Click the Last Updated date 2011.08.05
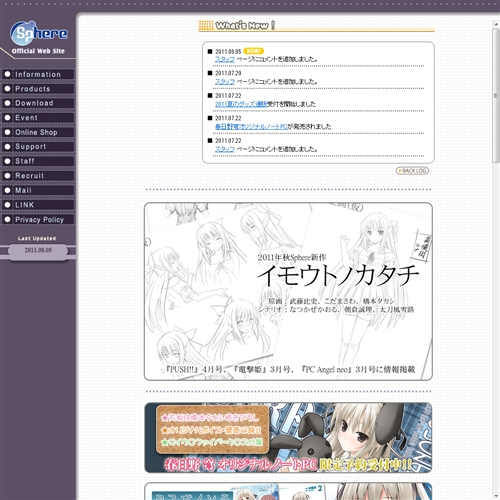 pos(38,250)
